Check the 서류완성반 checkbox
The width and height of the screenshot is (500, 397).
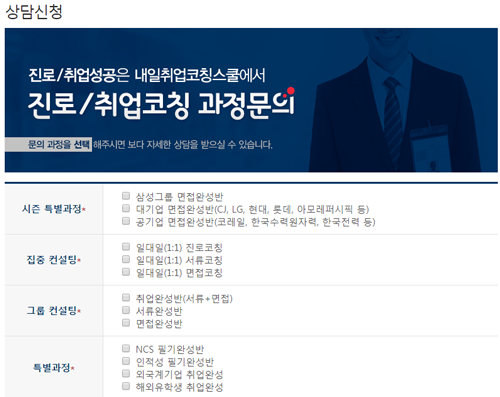click(x=126, y=310)
